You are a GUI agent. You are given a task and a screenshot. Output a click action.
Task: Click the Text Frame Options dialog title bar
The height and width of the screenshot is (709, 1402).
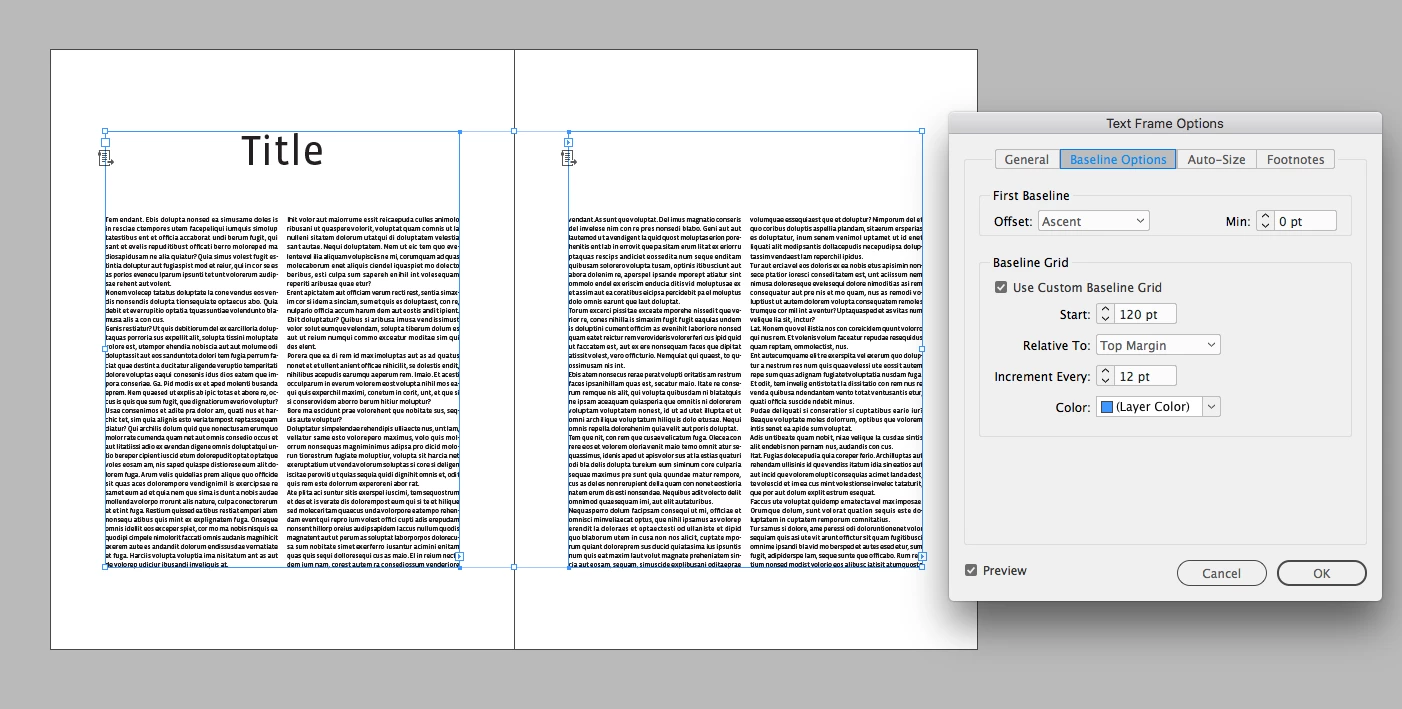[x=1165, y=124]
